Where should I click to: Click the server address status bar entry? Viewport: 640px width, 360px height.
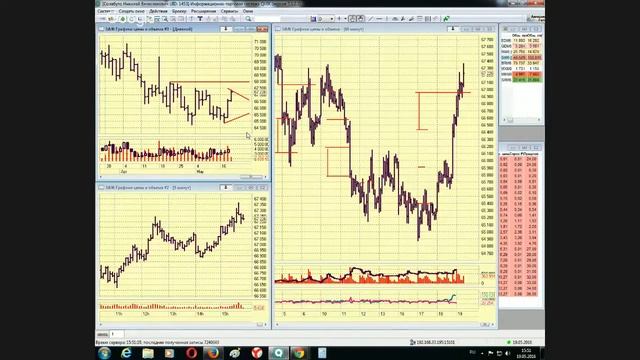[x=432, y=342]
